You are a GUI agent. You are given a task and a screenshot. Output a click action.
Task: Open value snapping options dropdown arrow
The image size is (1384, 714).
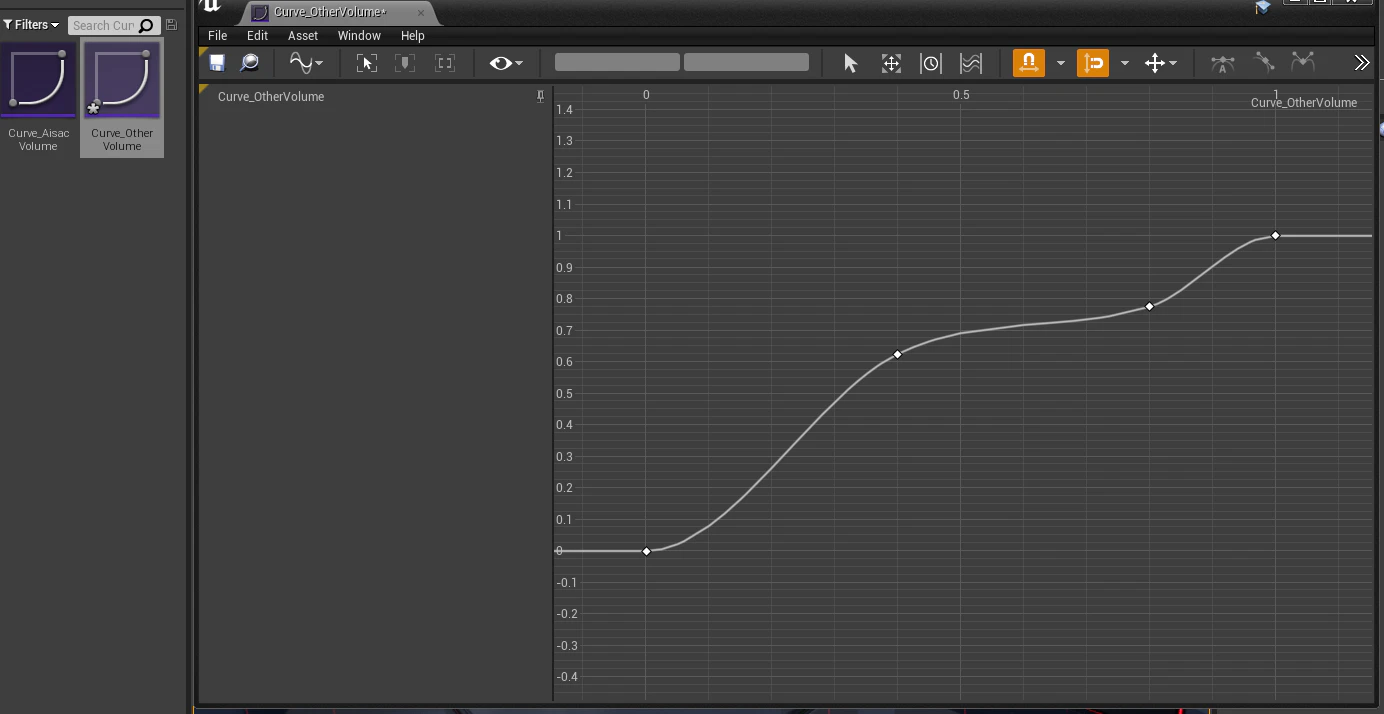click(1124, 63)
